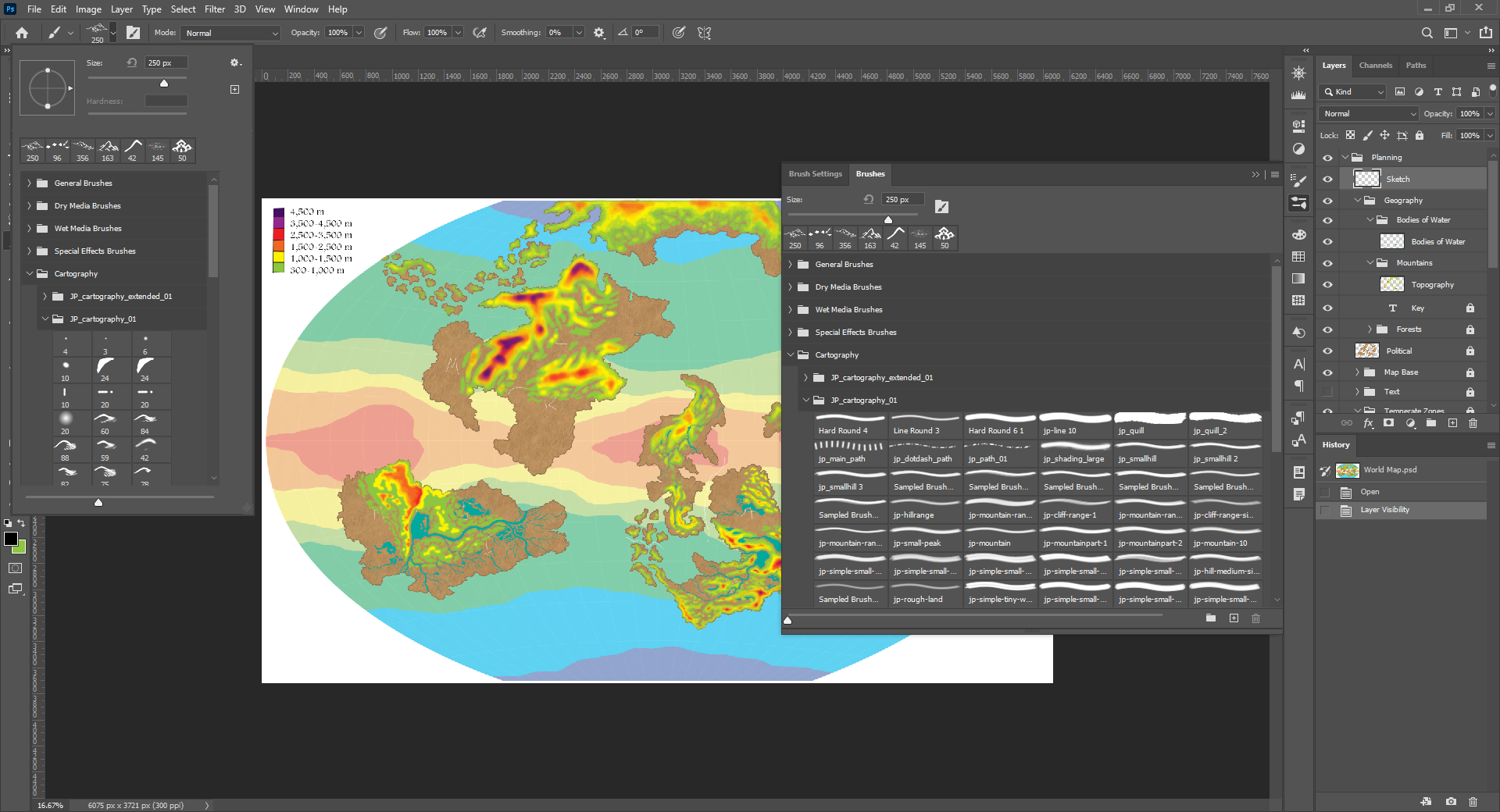Select the Open history state
The height and width of the screenshot is (812, 1500).
[x=1370, y=492]
